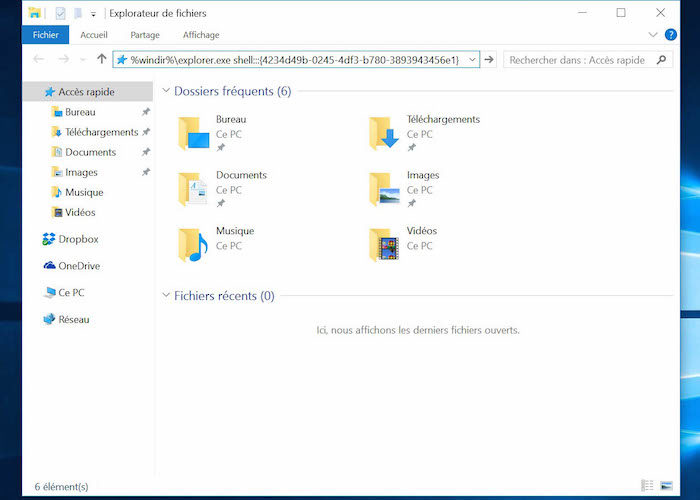
Task: Click the Dropbox icon in the sidebar
Action: [49, 239]
